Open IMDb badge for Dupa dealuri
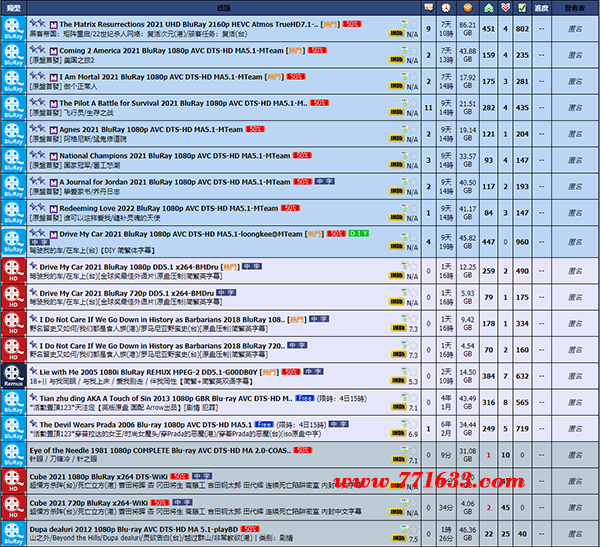 (x=398, y=538)
